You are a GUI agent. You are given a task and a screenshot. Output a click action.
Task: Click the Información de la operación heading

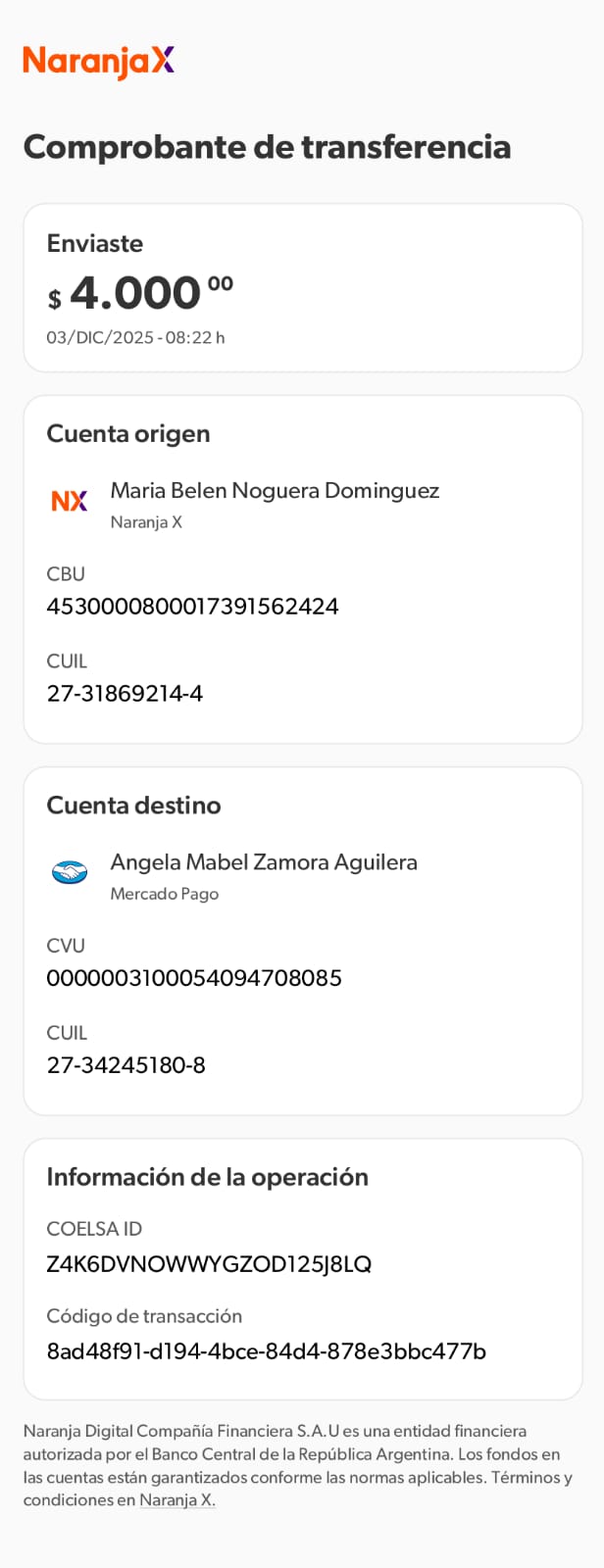click(x=207, y=1177)
